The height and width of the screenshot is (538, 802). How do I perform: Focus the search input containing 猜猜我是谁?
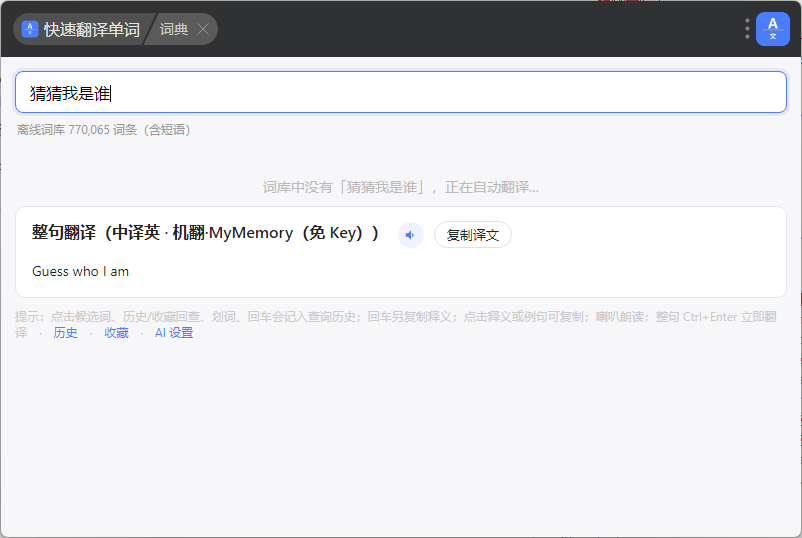[x=401, y=93]
